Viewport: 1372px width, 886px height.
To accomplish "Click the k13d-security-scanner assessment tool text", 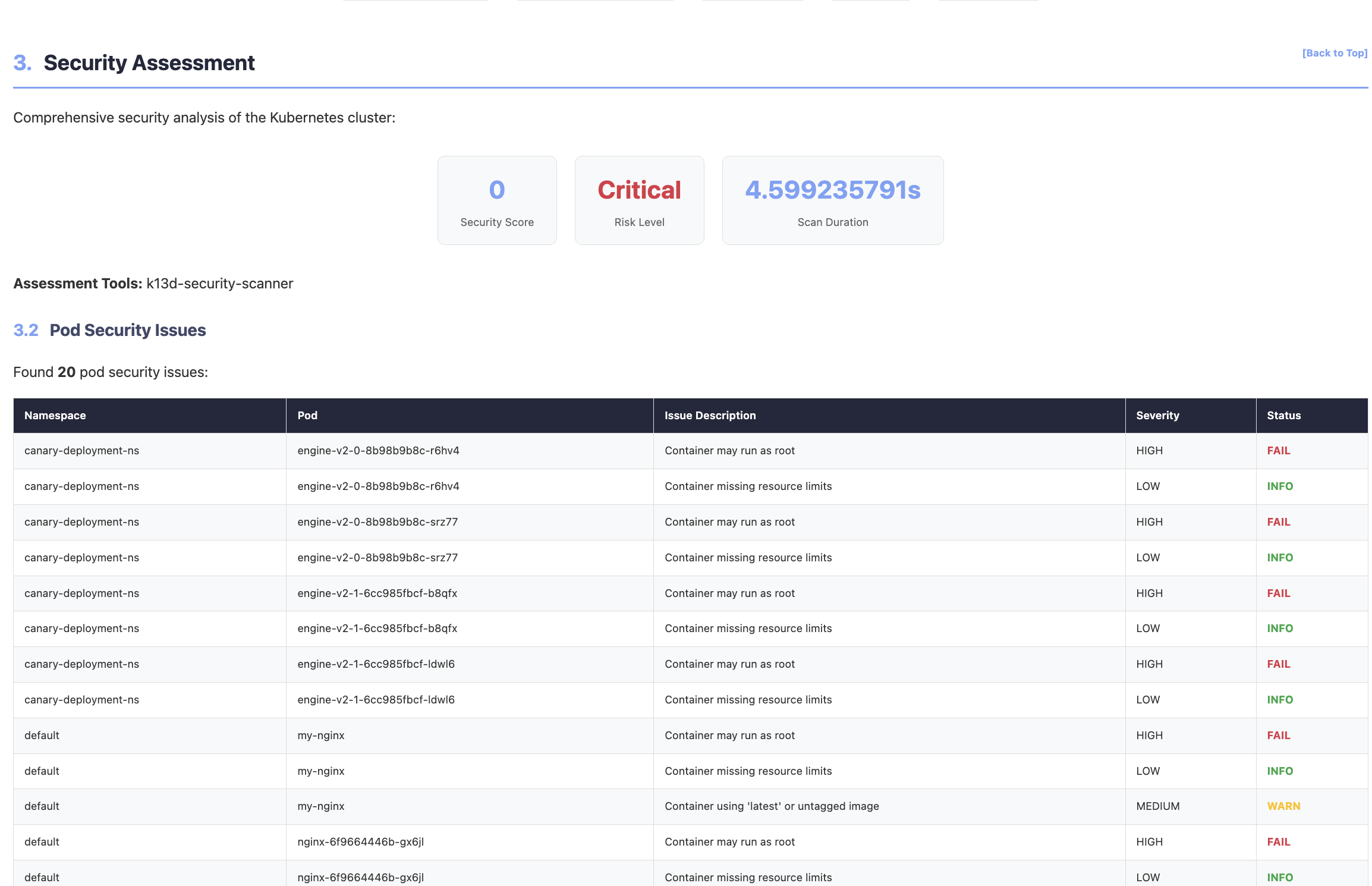I will [219, 284].
